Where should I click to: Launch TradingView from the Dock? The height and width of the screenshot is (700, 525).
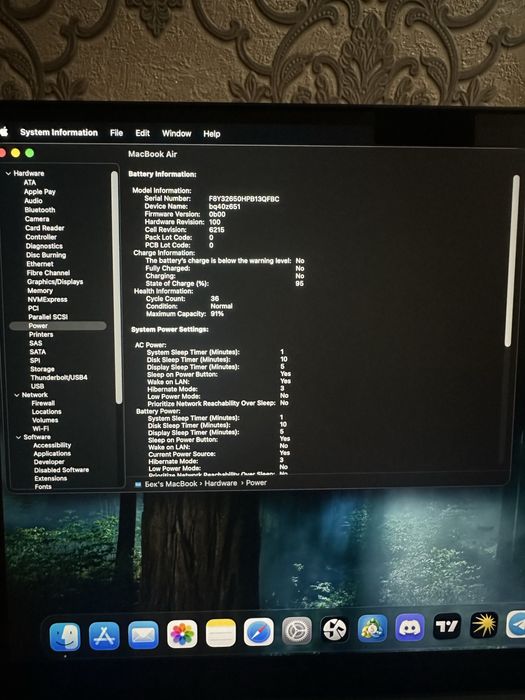[x=447, y=626]
